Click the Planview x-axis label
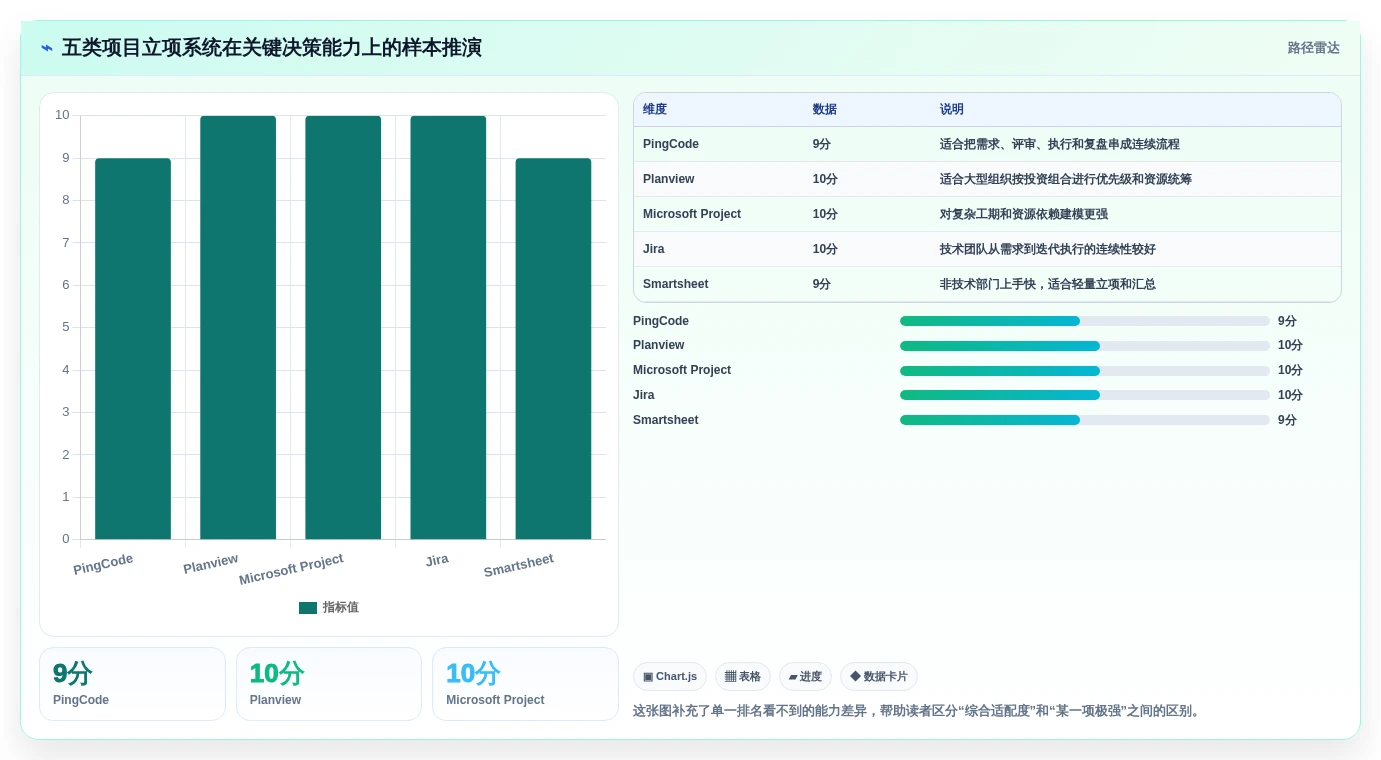This screenshot has width=1381, height=760. [211, 564]
